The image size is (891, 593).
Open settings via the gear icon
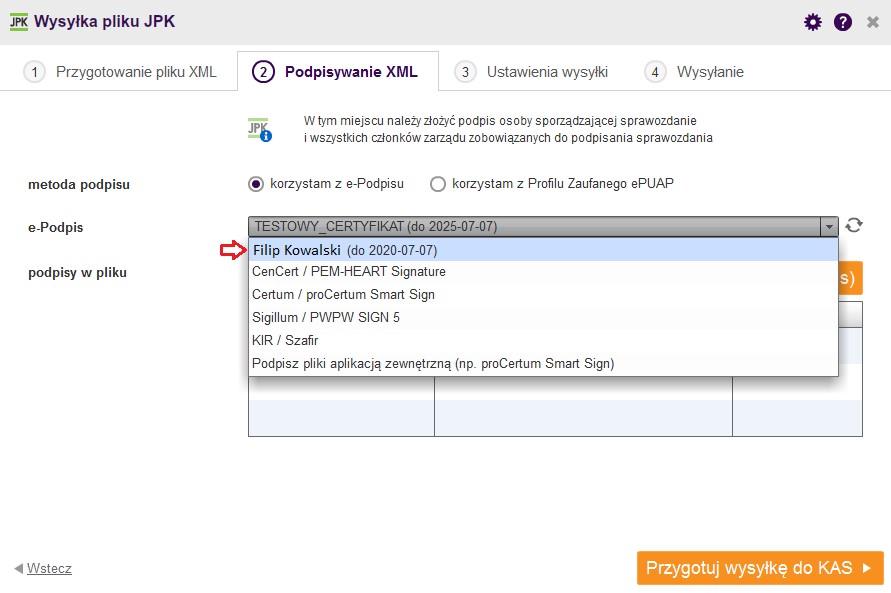point(813,22)
